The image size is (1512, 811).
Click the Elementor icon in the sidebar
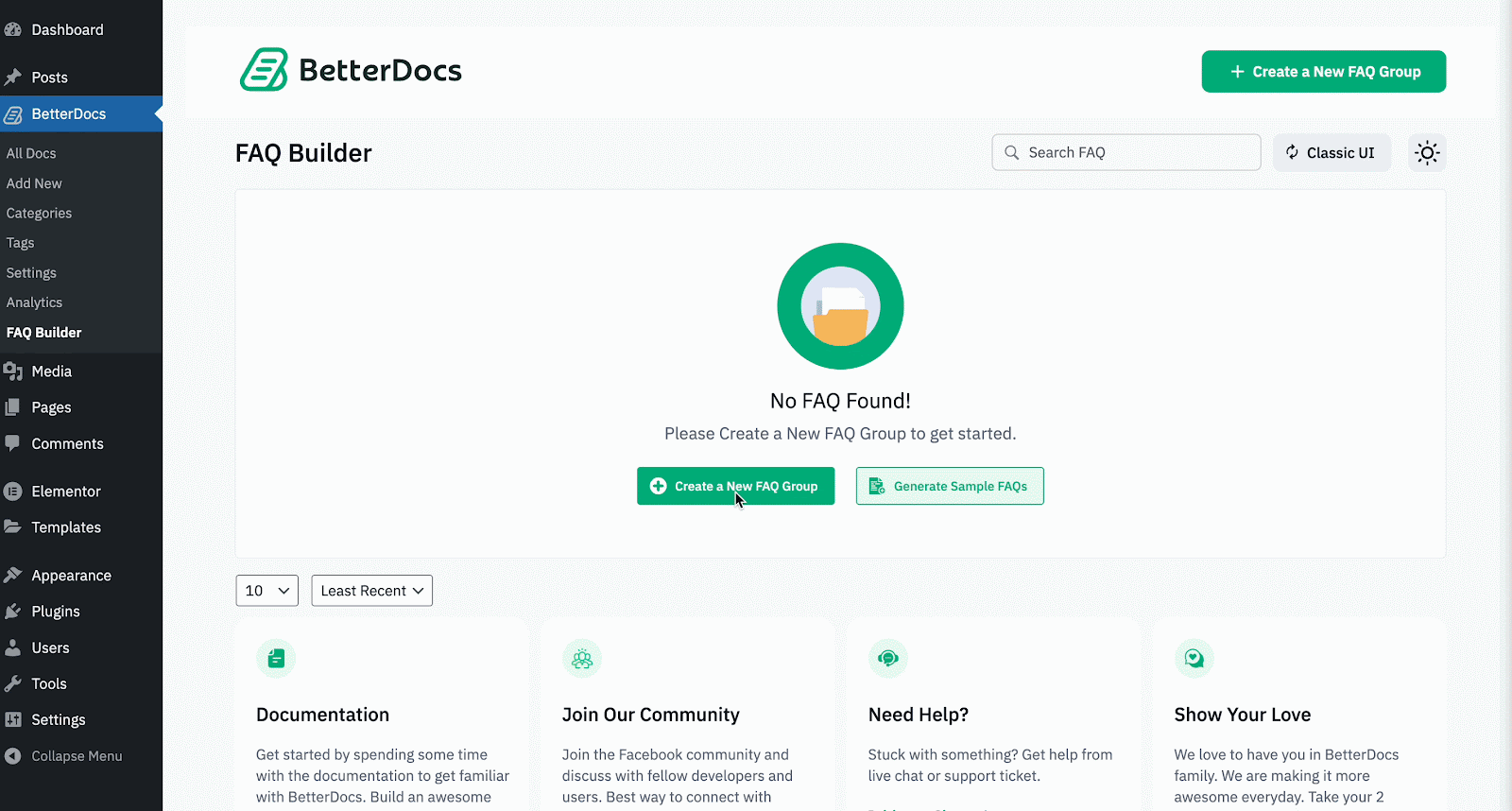13,492
